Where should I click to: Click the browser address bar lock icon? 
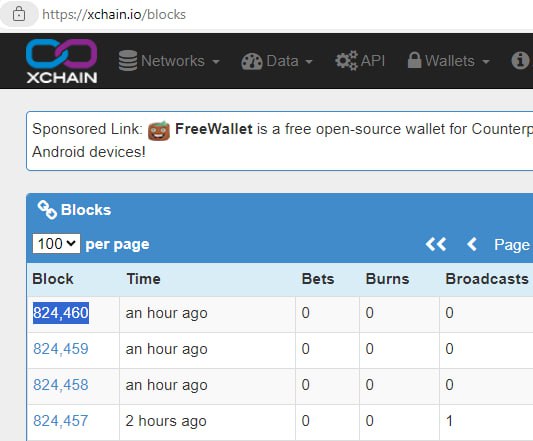(19, 14)
